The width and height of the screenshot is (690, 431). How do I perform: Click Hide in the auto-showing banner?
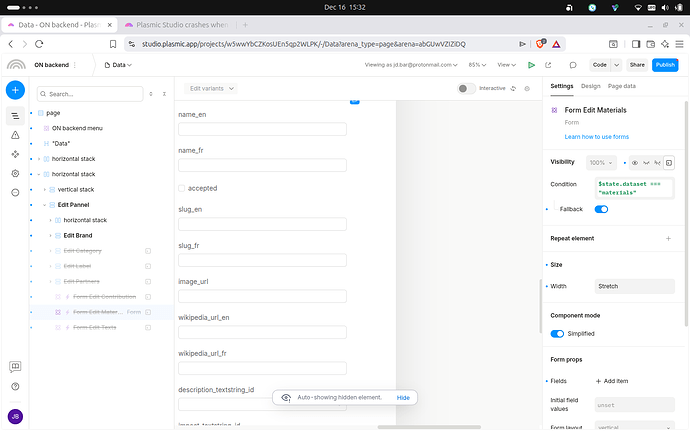point(403,398)
